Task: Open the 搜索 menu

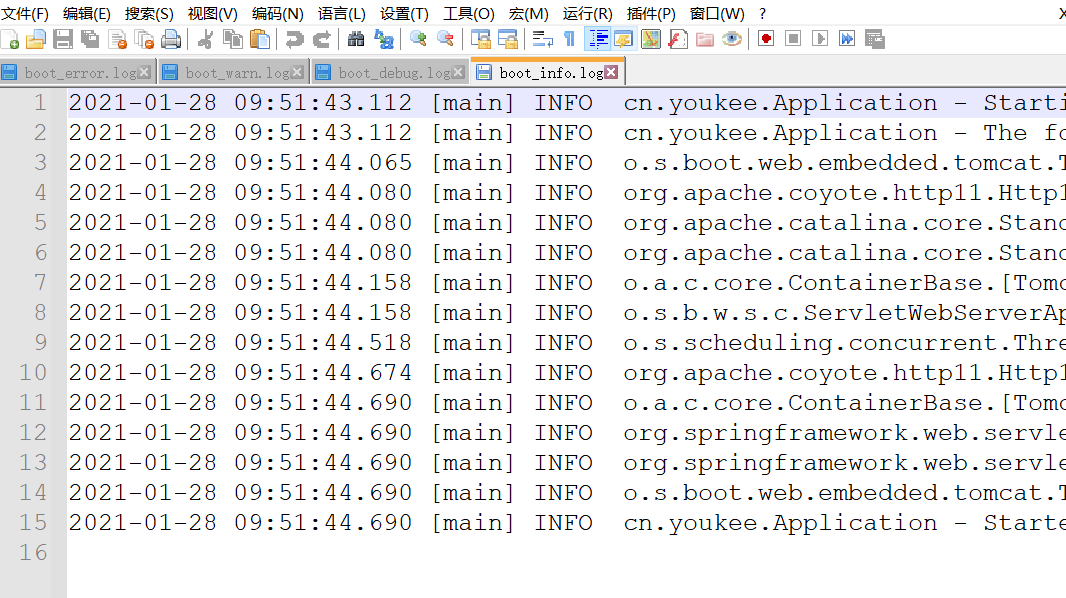Action: [x=148, y=14]
